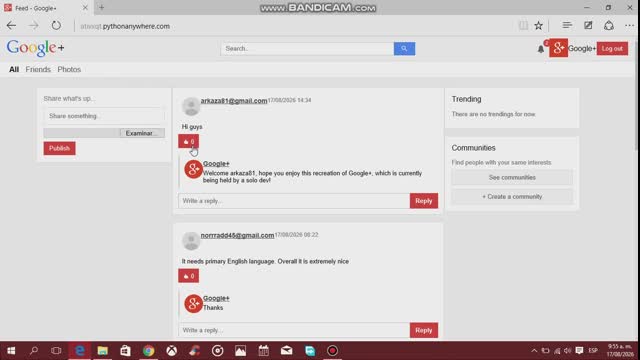Click the notifications bell icon
640x360 pixels.
tap(541, 49)
